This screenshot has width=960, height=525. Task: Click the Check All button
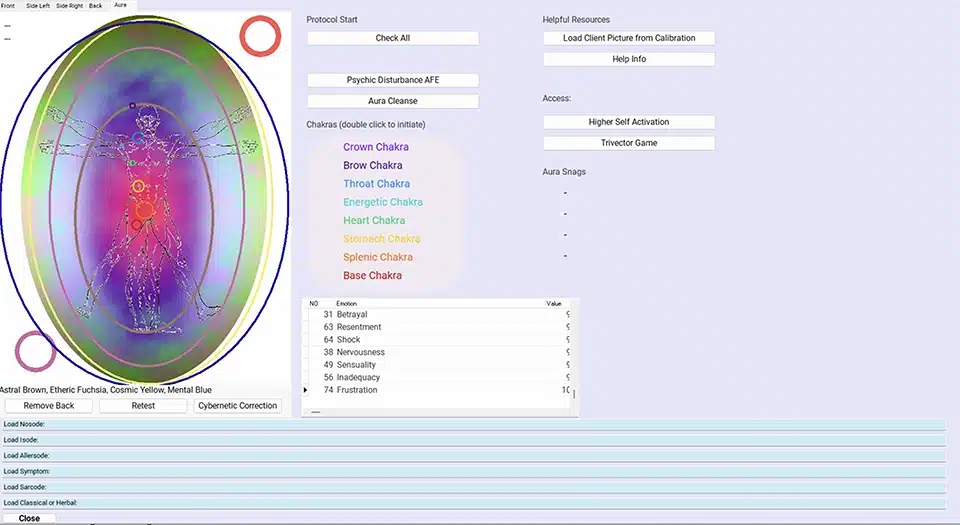pos(392,38)
